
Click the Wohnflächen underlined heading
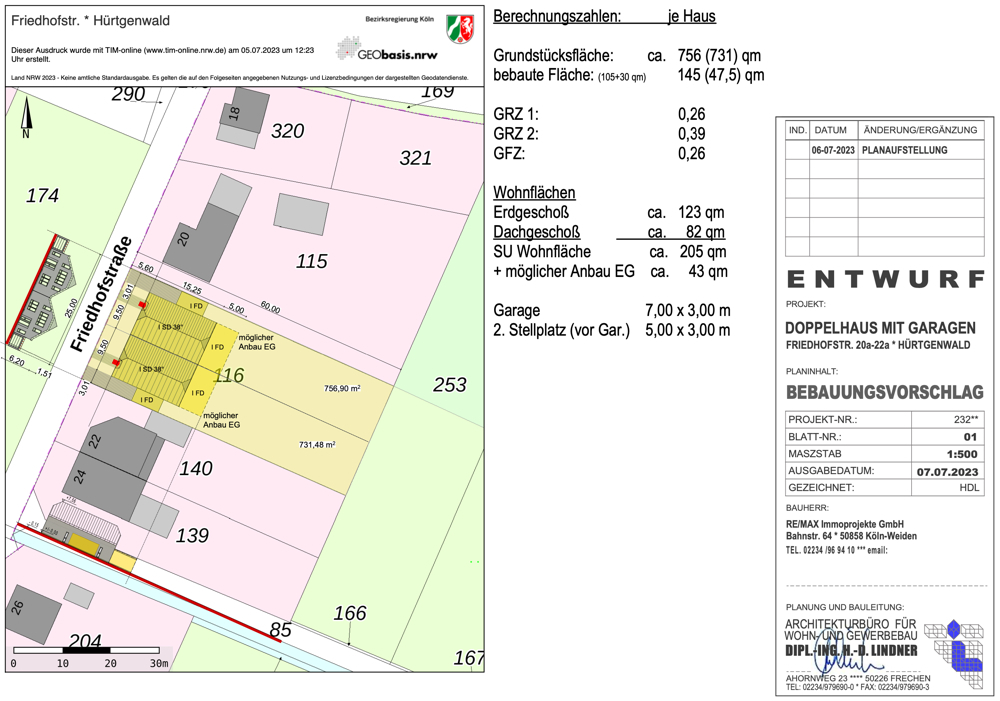point(534,192)
